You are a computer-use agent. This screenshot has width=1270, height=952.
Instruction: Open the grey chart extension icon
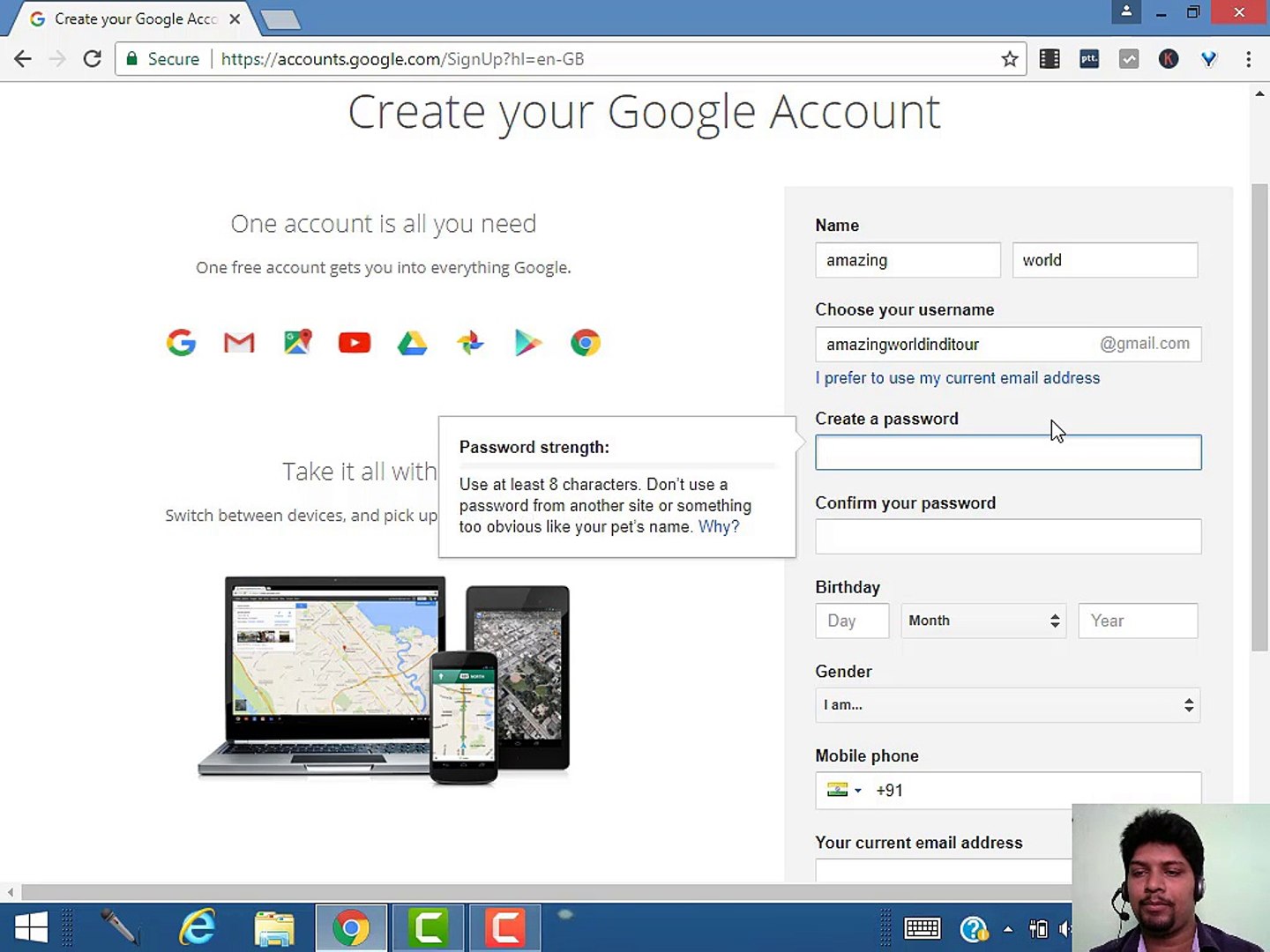tap(1129, 59)
